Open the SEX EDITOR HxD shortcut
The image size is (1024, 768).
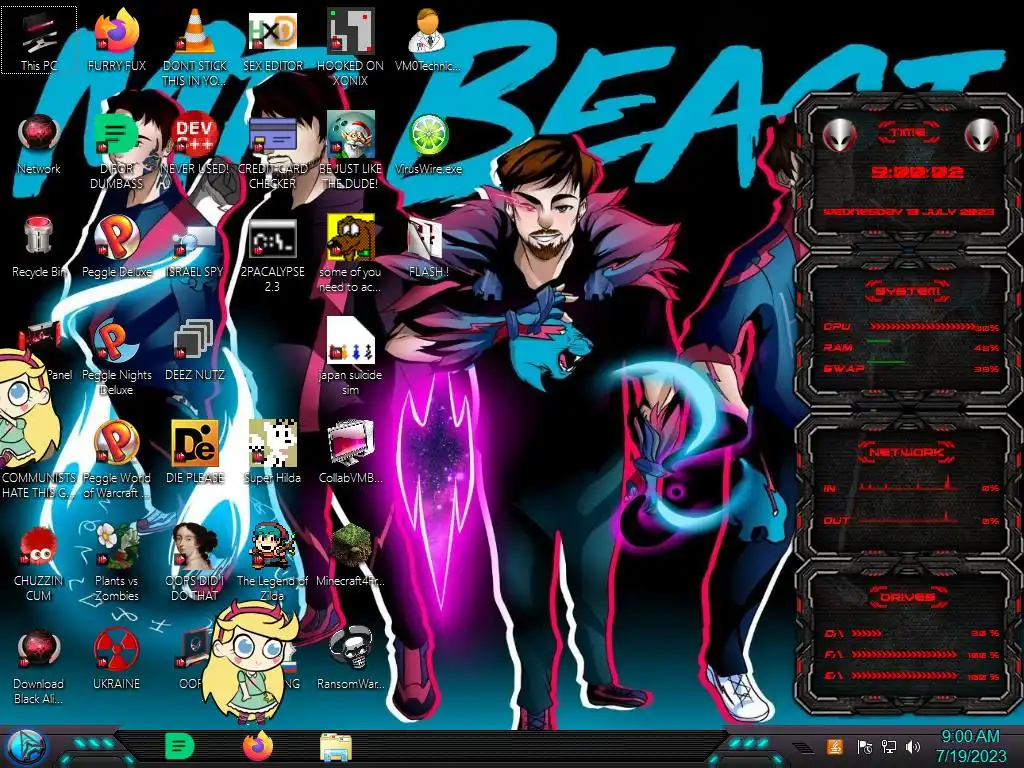[x=273, y=39]
